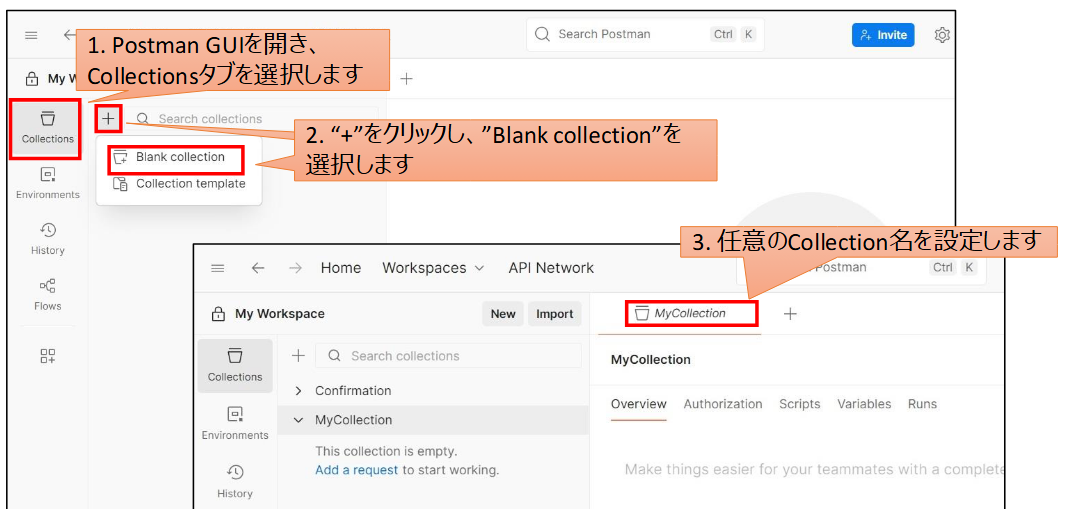Open Flows in back window sidebar
1065x509 pixels.
[x=48, y=295]
